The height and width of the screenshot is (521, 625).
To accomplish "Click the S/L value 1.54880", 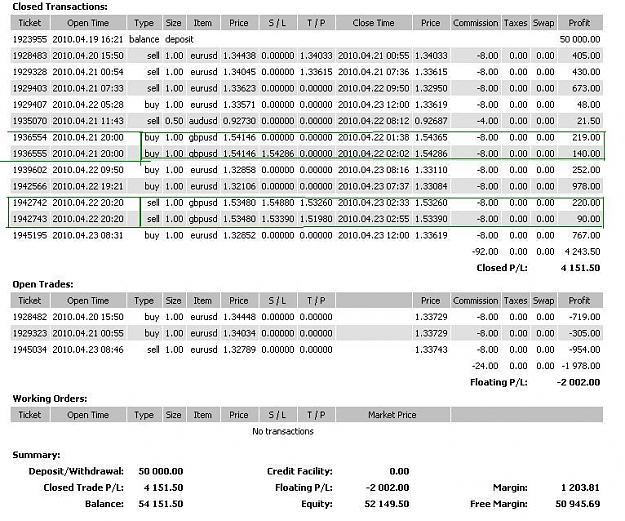I will (x=277, y=203).
